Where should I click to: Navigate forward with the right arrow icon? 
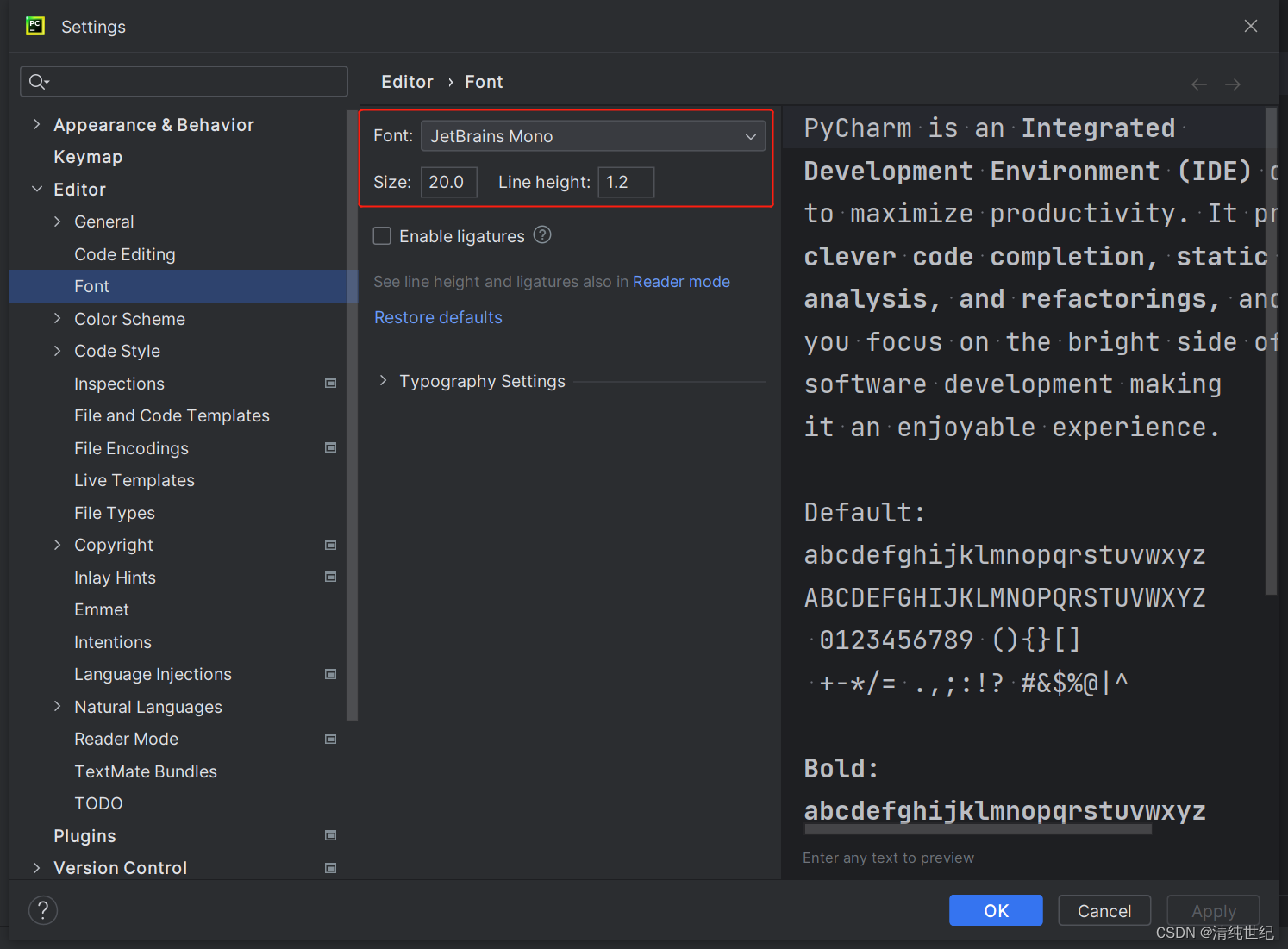pos(1233,84)
